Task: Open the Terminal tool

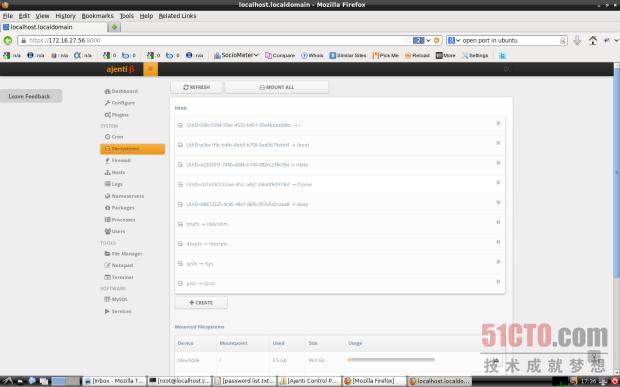Action: pyautogui.click(x=119, y=278)
